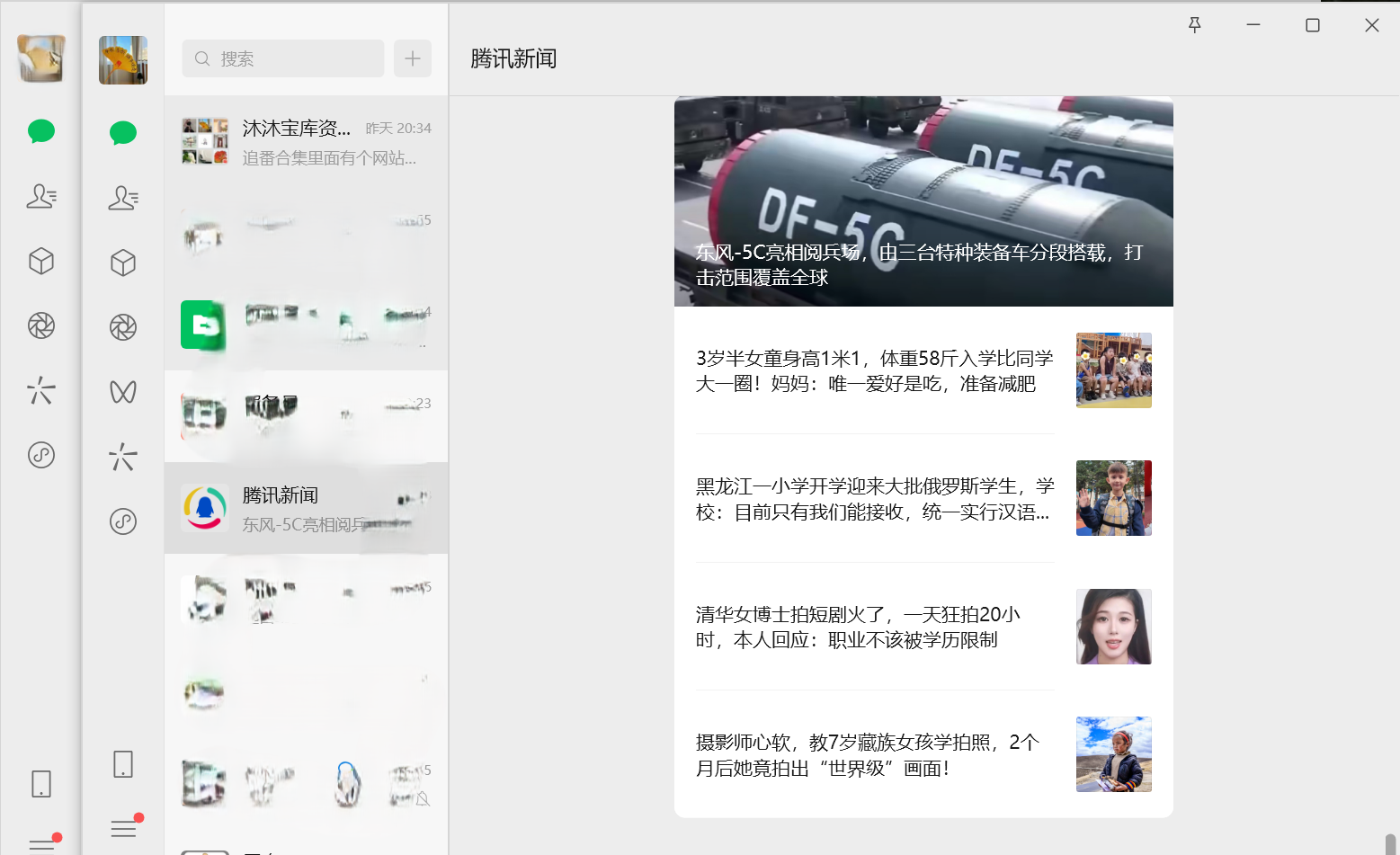Toggle the pin-window button in the titlebar

pos(1194,25)
